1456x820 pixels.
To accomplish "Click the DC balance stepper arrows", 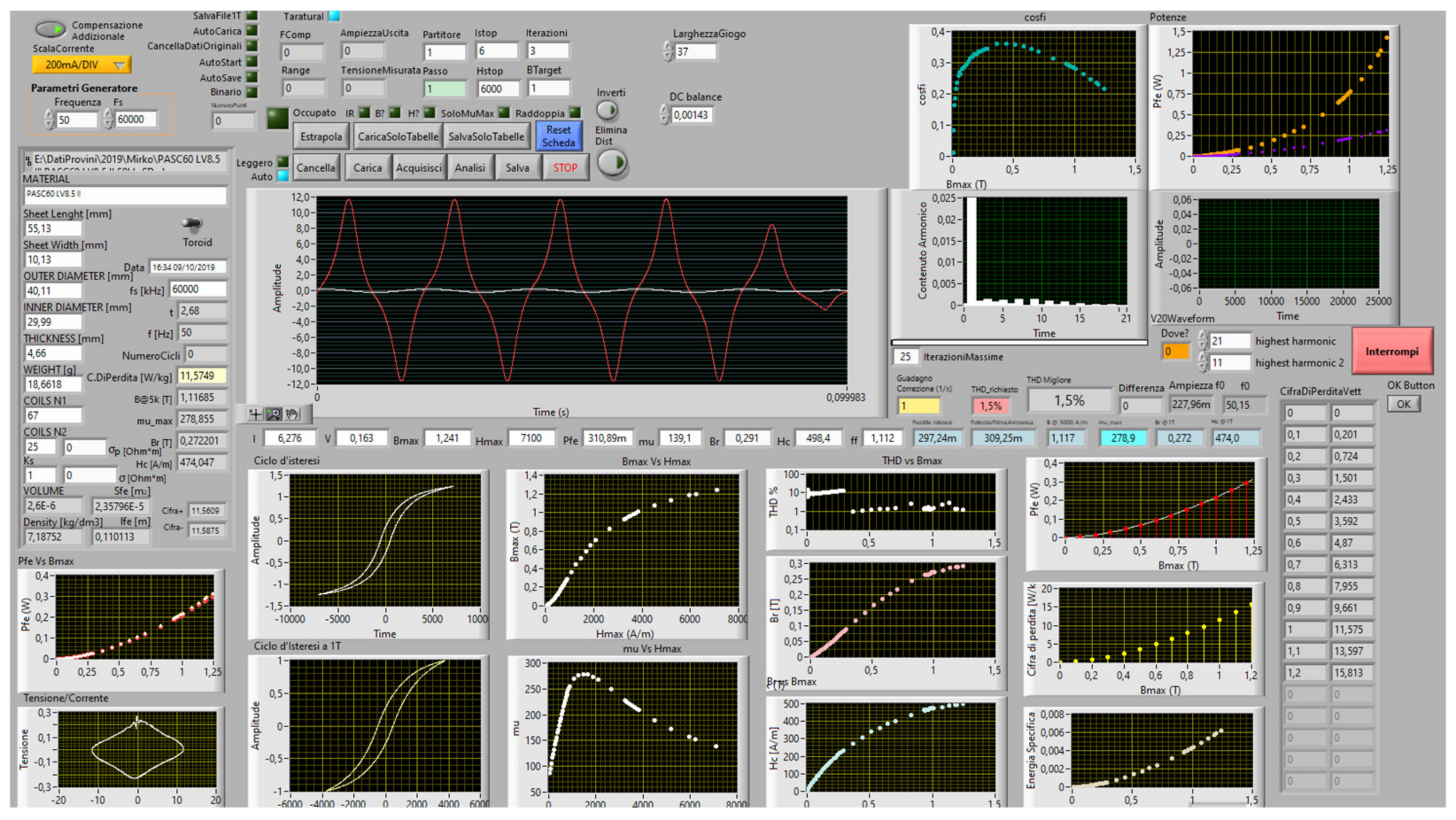I will (665, 115).
